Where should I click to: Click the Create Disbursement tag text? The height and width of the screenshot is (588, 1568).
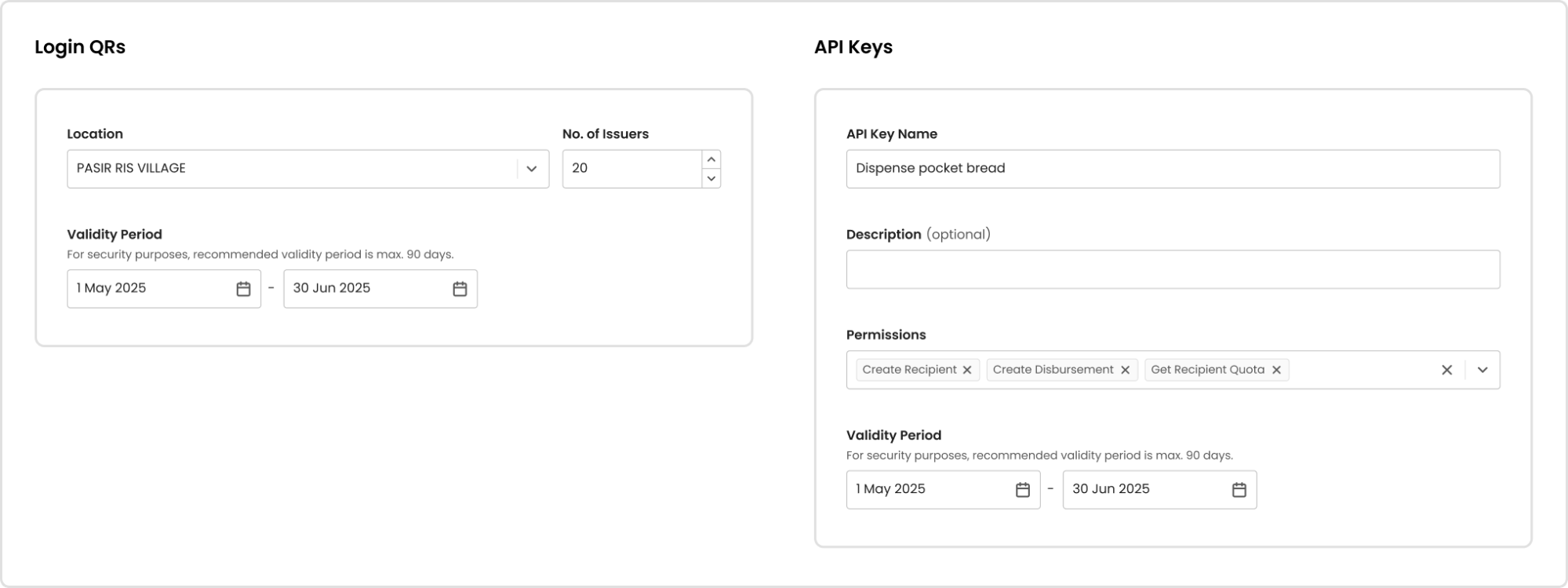[x=1053, y=370]
